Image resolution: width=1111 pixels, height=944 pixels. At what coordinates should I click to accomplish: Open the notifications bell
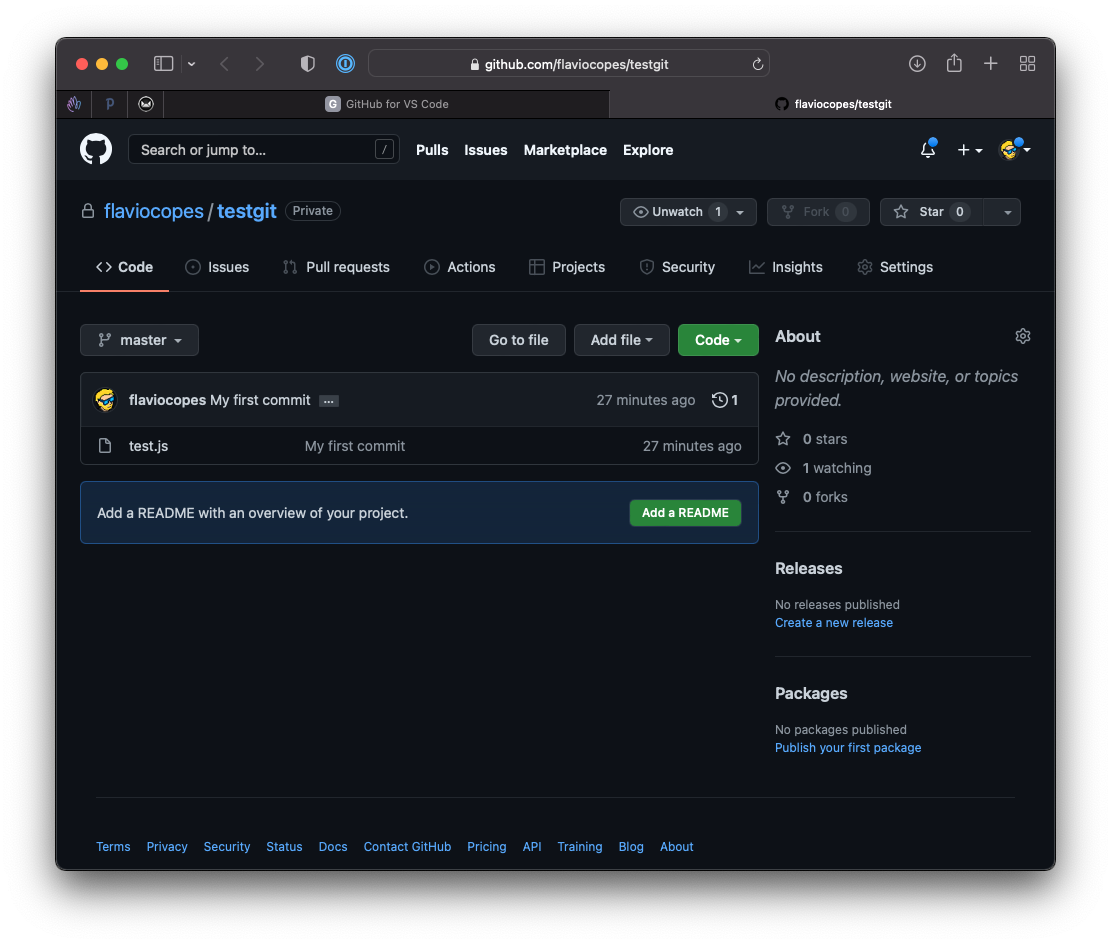coord(928,150)
